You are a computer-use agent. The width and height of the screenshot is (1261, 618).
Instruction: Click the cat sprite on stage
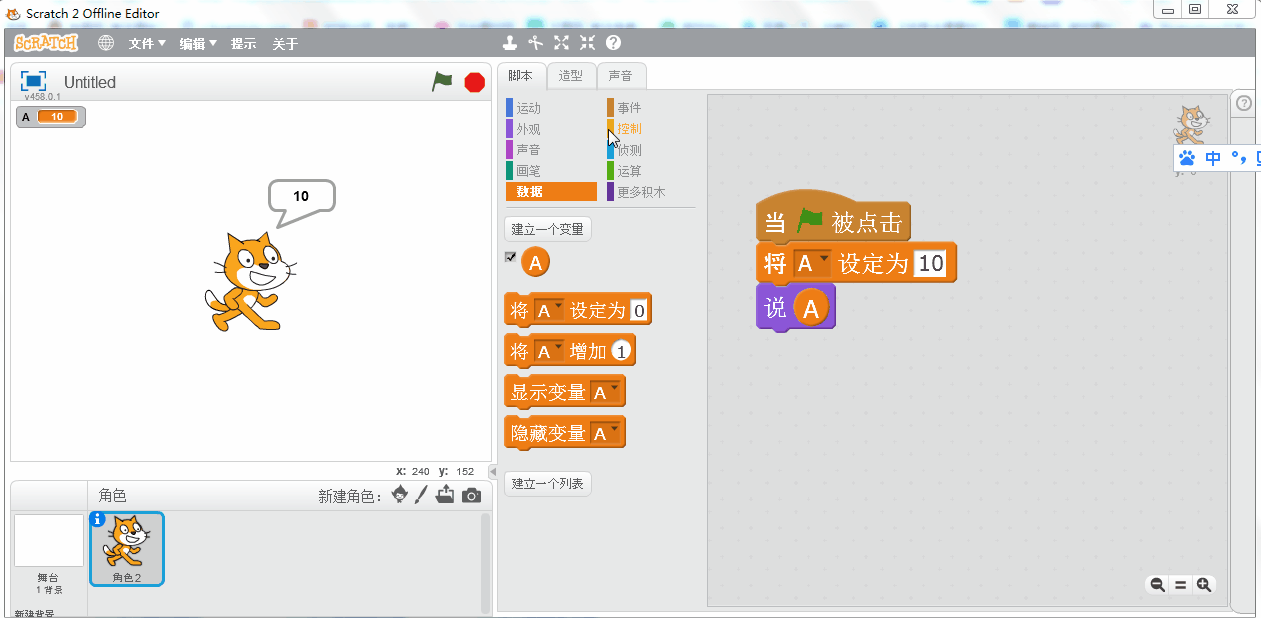[250, 281]
